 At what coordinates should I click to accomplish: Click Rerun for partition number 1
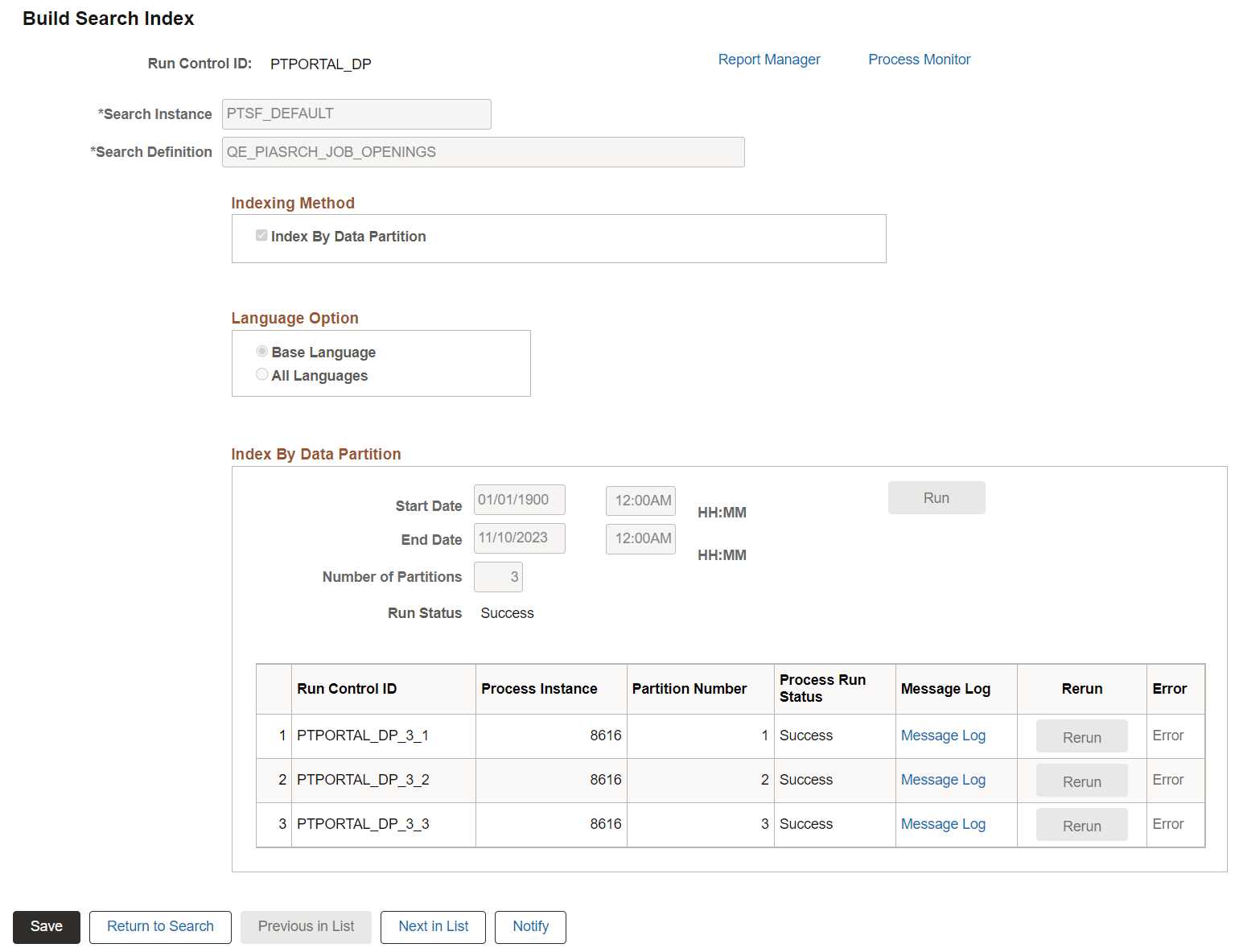pos(1081,736)
